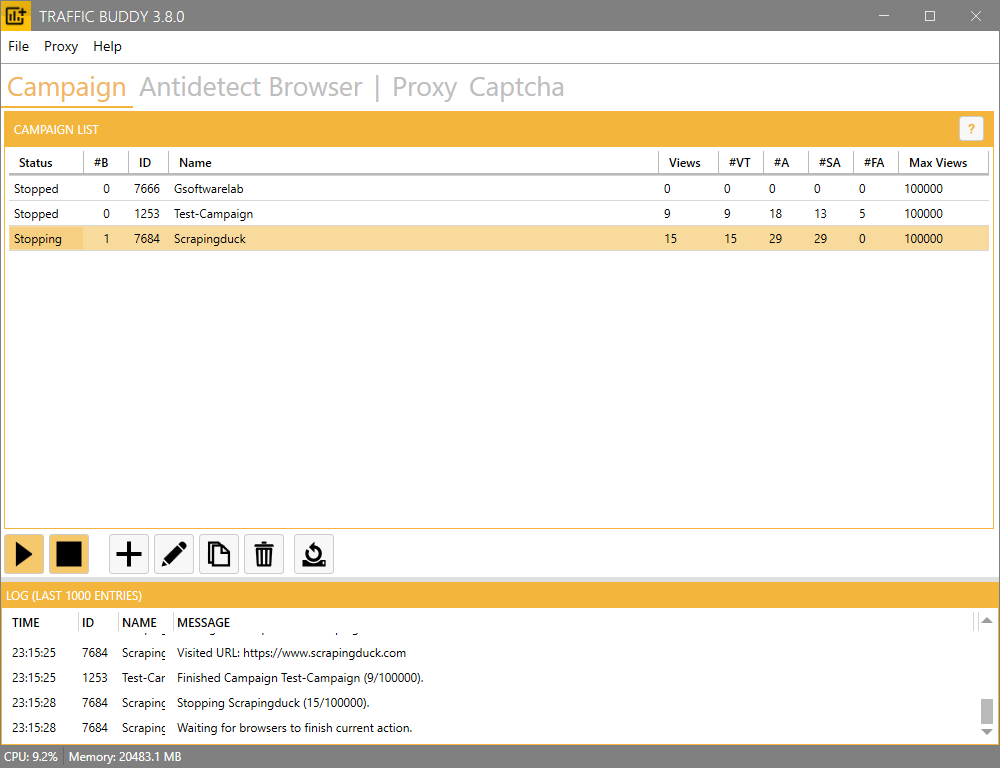This screenshot has height=768, width=1000.
Task: Open help with the question mark button
Action: 970,129
